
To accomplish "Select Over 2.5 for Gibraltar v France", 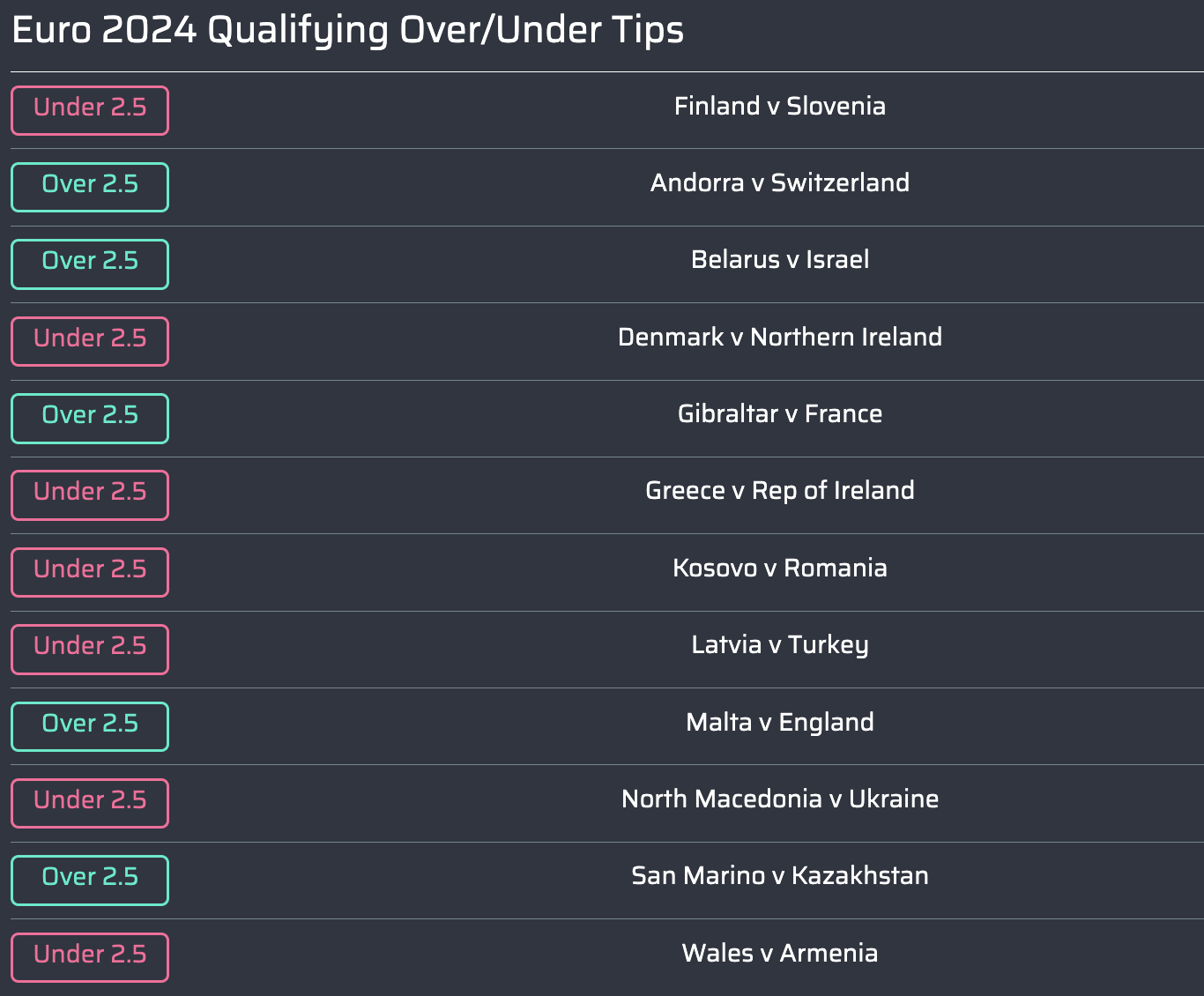I will pyautogui.click(x=90, y=418).
